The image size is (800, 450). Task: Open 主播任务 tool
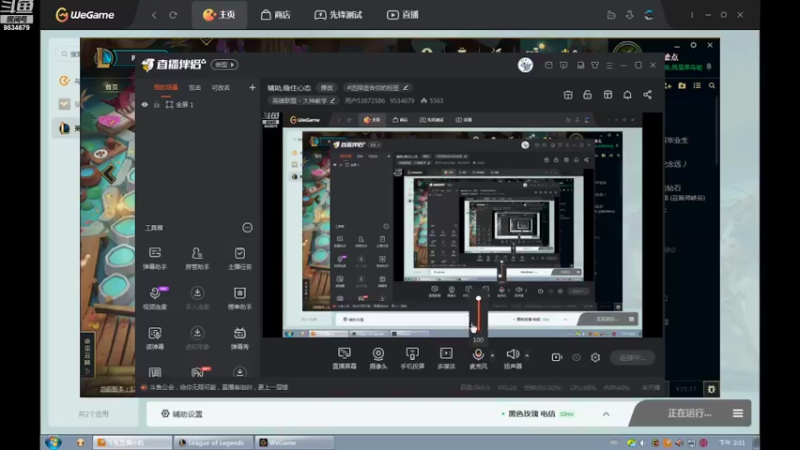(239, 258)
